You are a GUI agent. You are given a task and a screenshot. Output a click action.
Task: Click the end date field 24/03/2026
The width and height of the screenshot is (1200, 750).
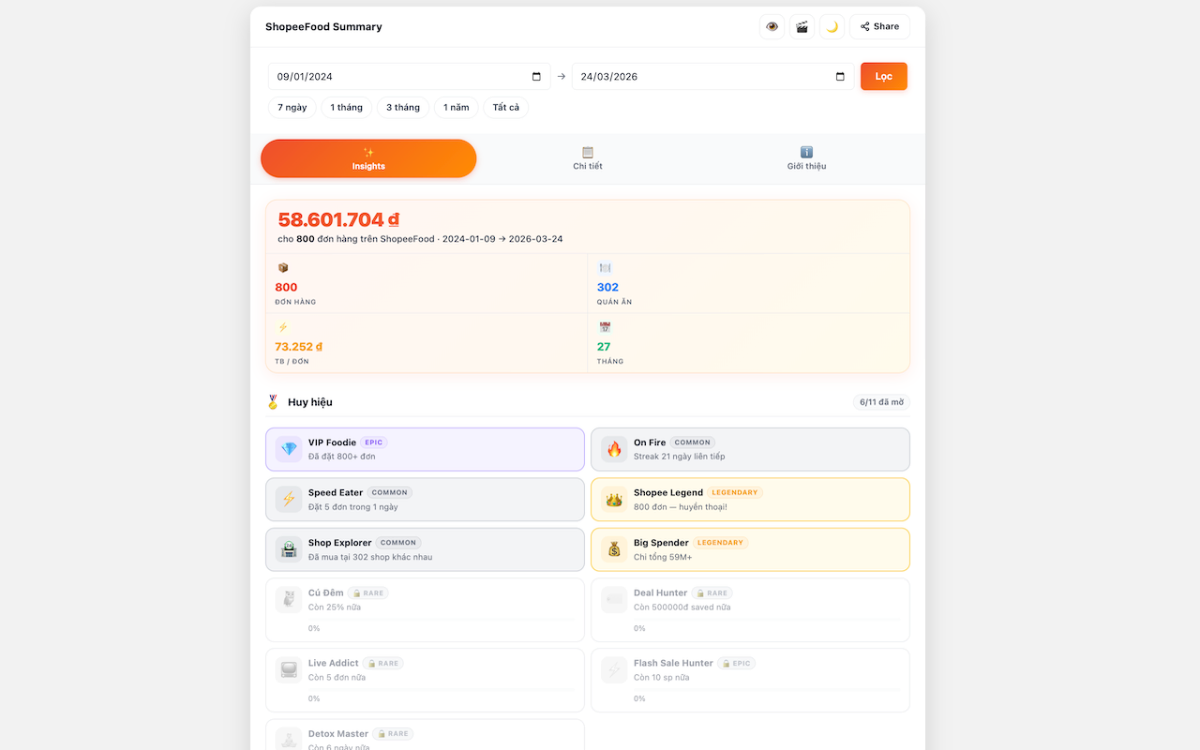(713, 77)
